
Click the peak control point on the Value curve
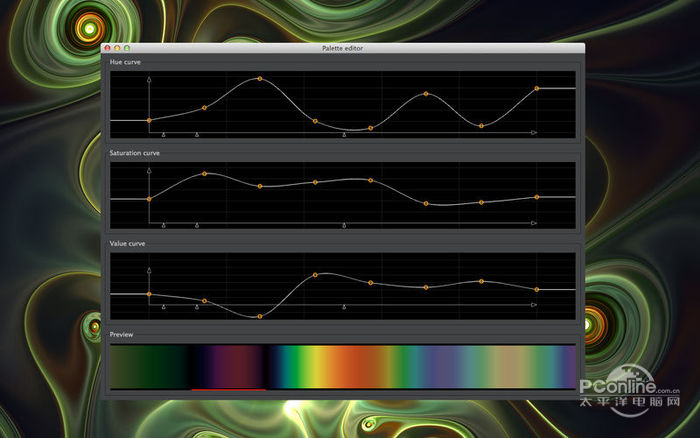coord(315,275)
